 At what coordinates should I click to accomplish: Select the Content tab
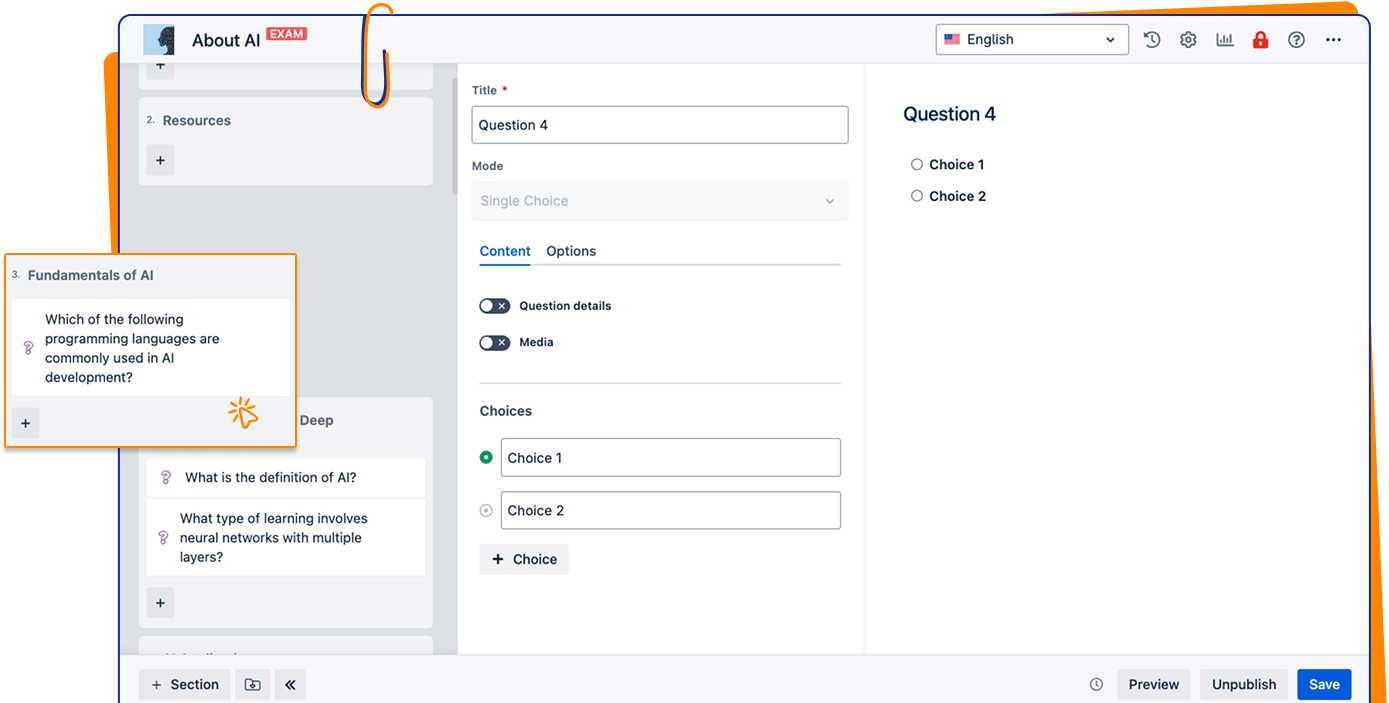pos(505,251)
